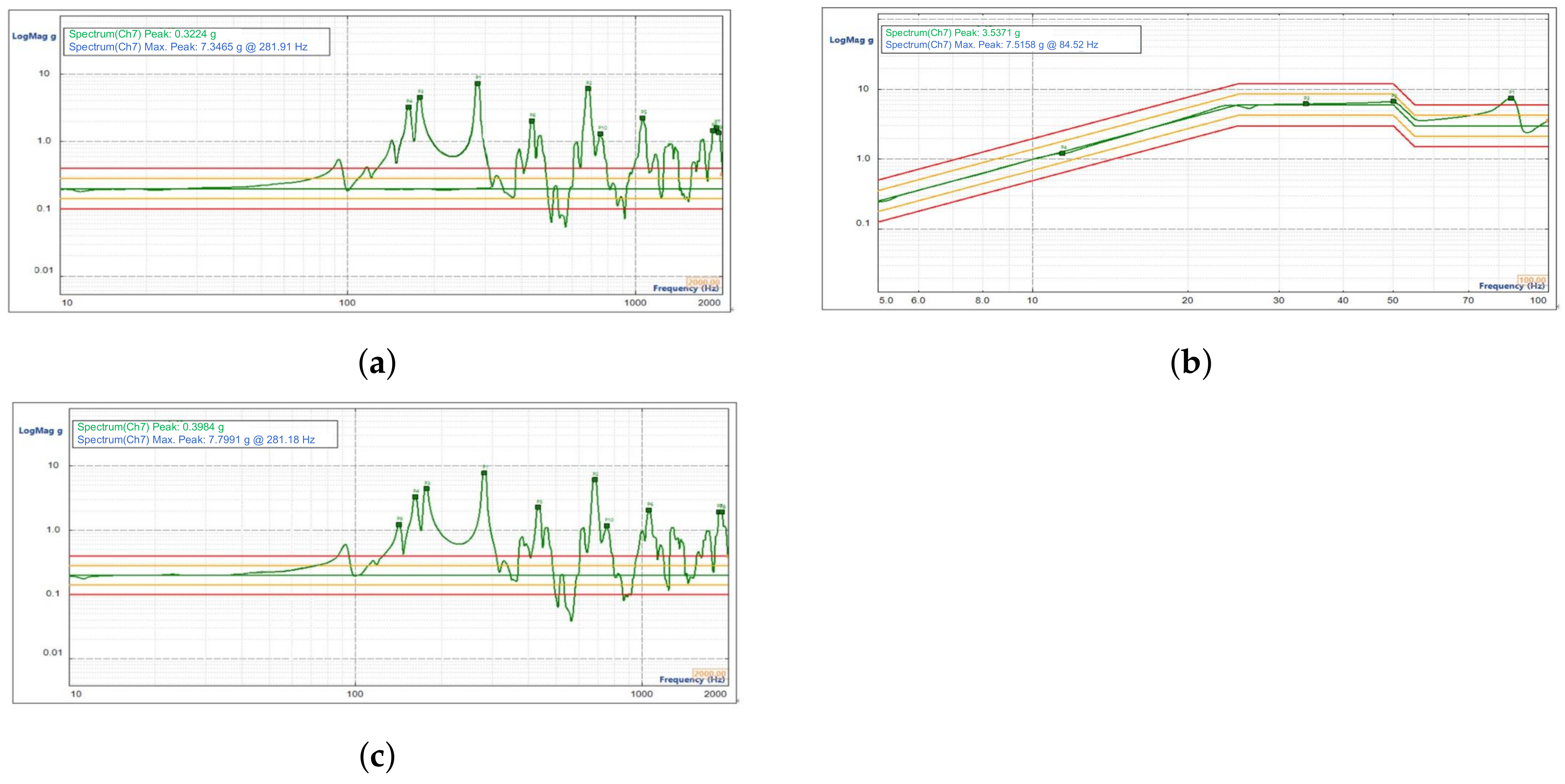Click the orange 2000.00 frequency box in chart (a)
1565x784 pixels.
coord(704,282)
